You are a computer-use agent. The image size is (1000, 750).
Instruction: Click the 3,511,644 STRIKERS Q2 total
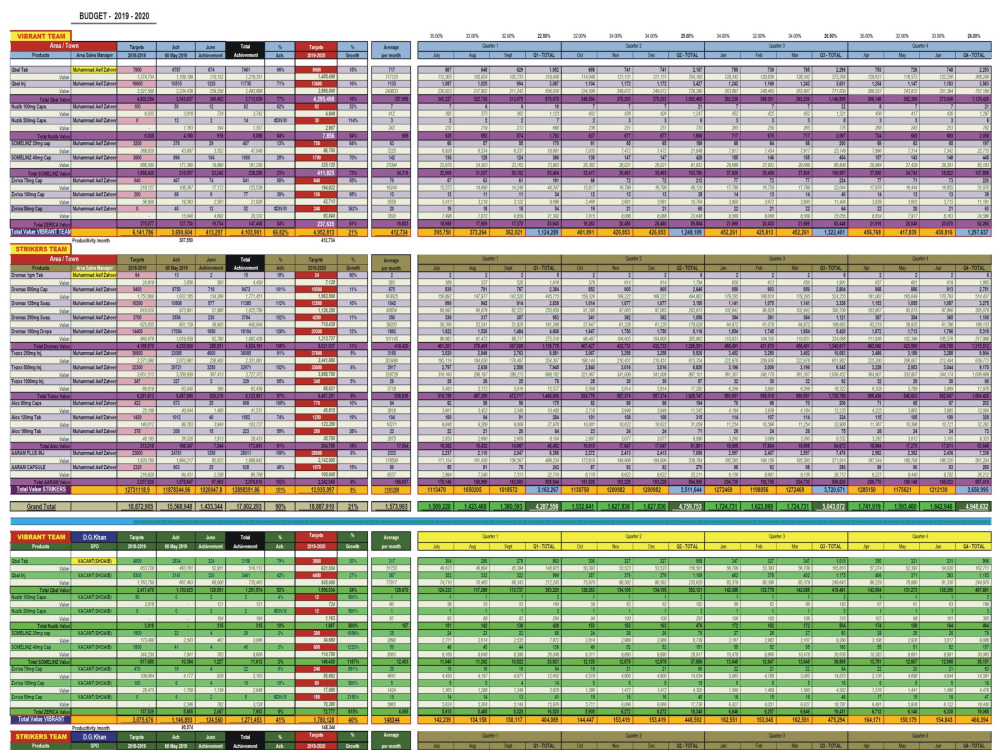tap(686, 490)
